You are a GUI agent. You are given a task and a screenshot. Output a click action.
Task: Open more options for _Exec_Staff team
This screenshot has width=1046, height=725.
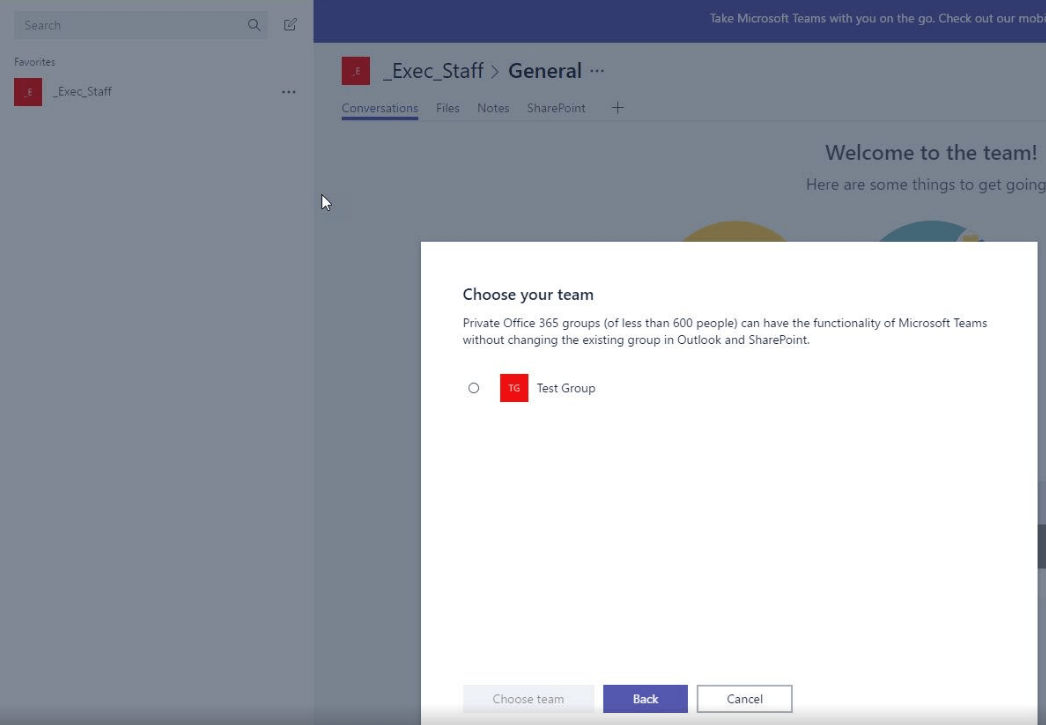[x=288, y=92]
